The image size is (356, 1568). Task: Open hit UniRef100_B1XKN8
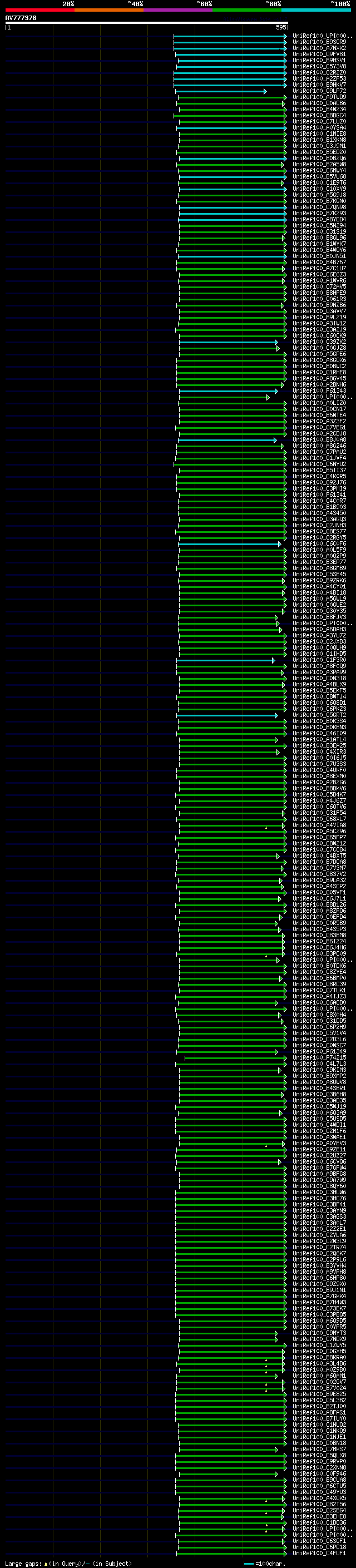(319, 140)
